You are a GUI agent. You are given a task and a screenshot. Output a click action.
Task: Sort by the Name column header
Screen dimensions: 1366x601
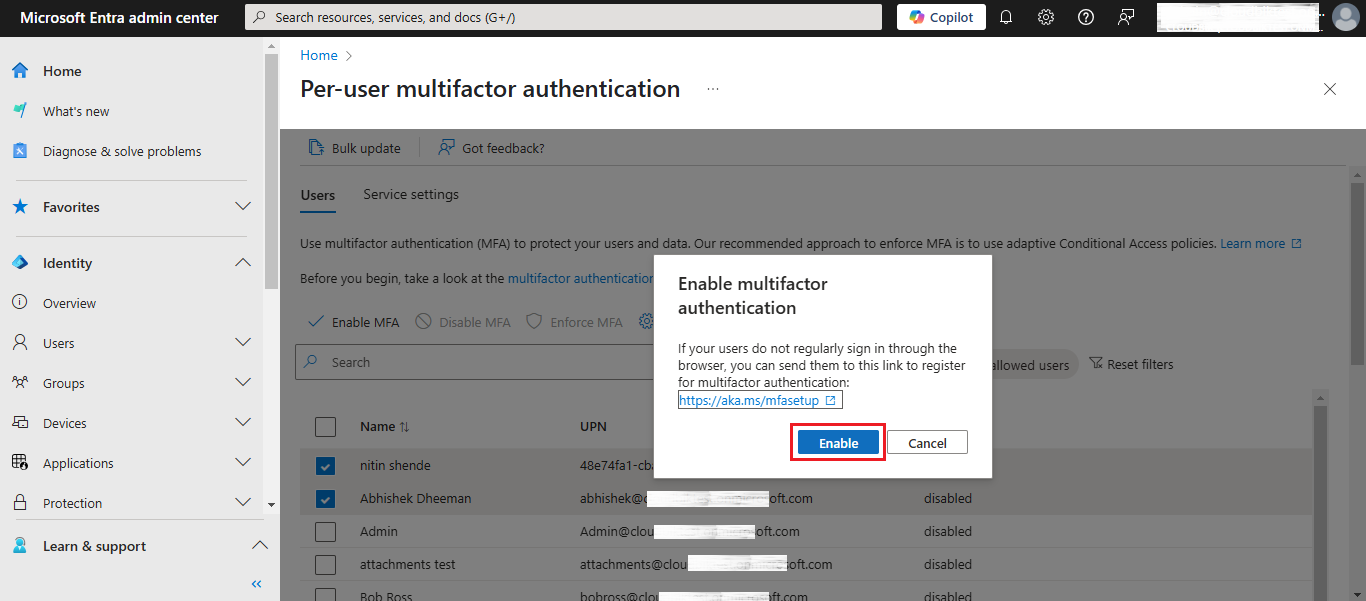pyautogui.click(x=385, y=426)
